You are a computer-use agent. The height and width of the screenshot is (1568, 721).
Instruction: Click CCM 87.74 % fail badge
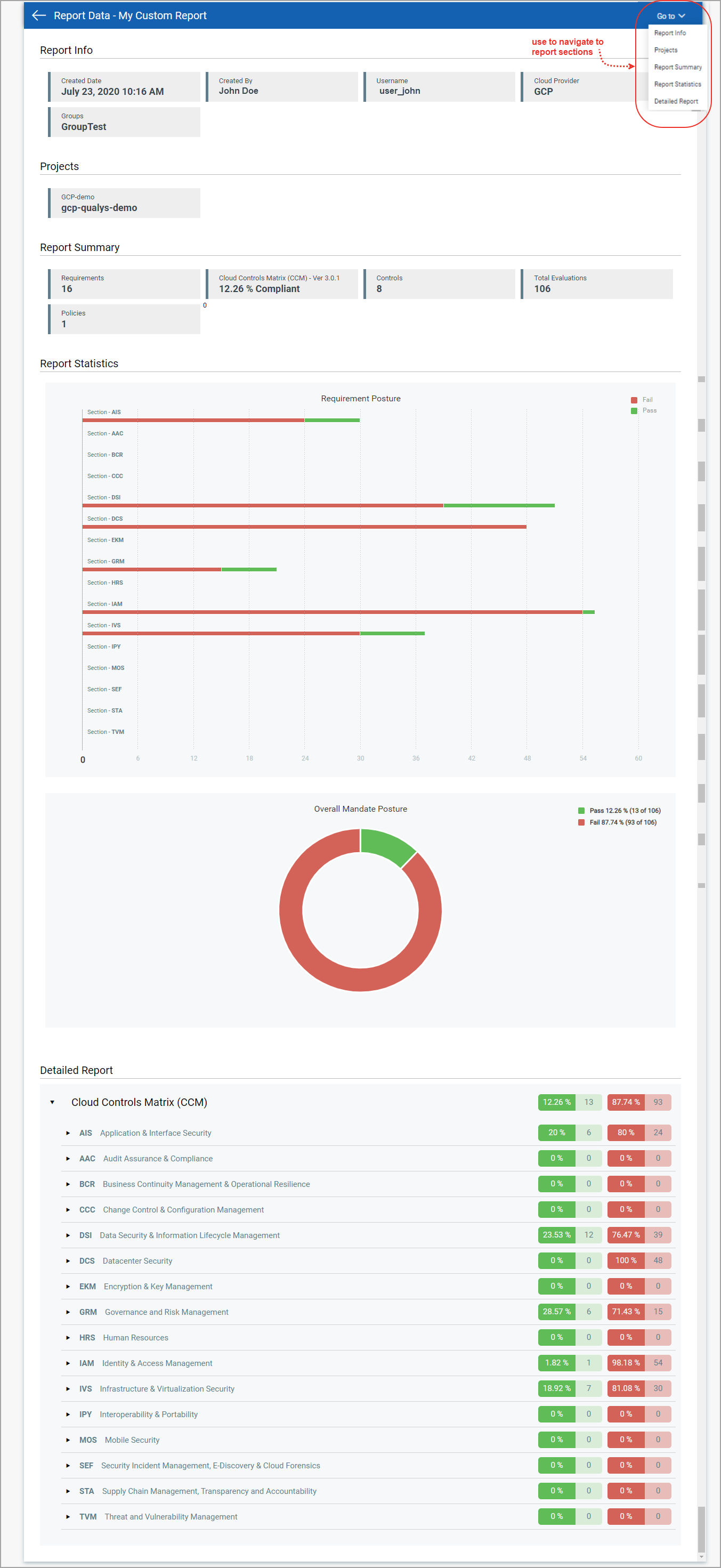click(626, 1102)
